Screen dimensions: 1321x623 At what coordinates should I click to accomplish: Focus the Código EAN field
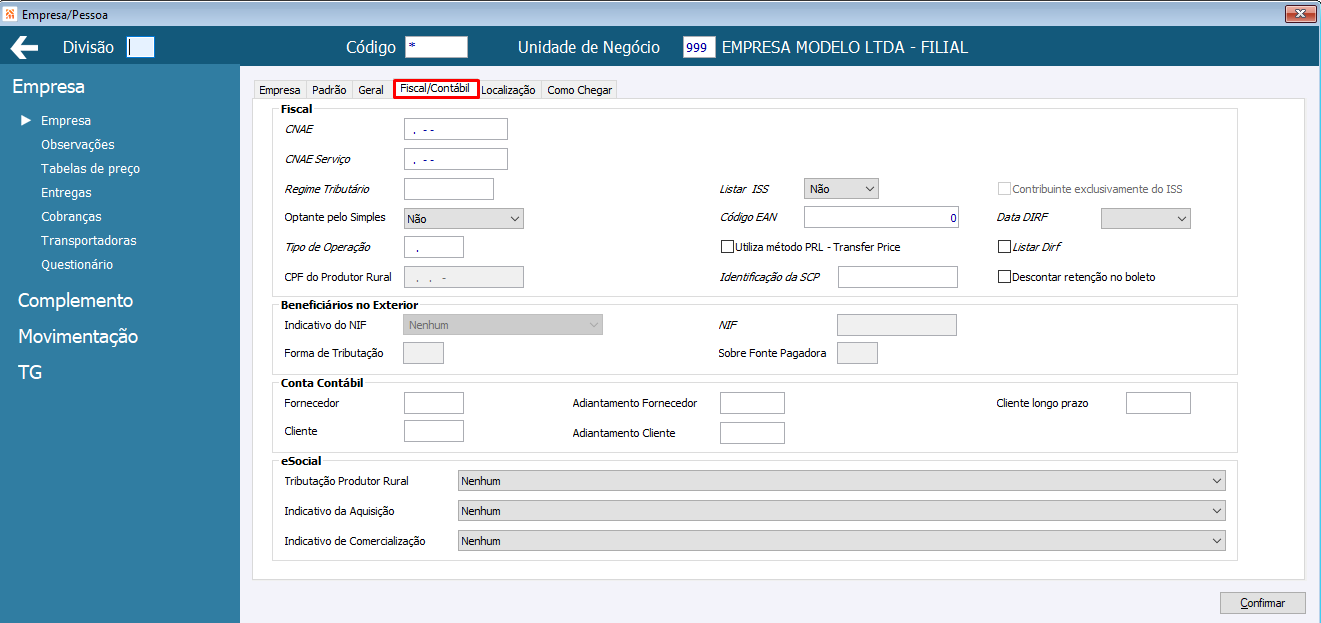881,217
